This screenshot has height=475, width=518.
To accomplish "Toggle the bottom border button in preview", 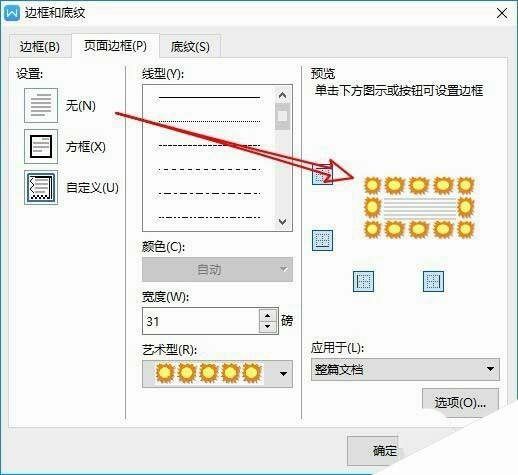I will (x=322, y=240).
